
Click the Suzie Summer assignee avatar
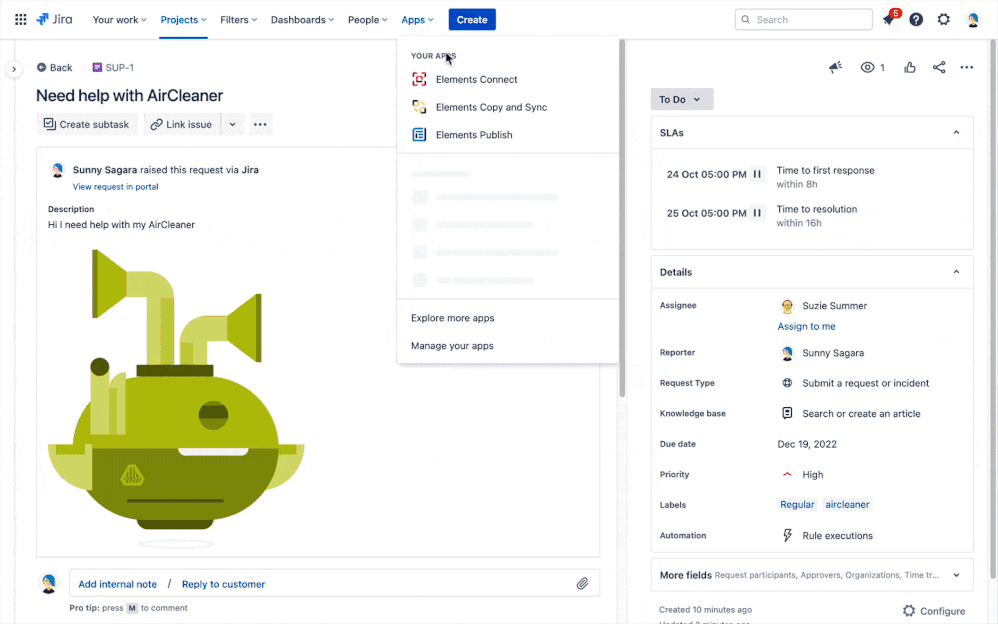[787, 306]
